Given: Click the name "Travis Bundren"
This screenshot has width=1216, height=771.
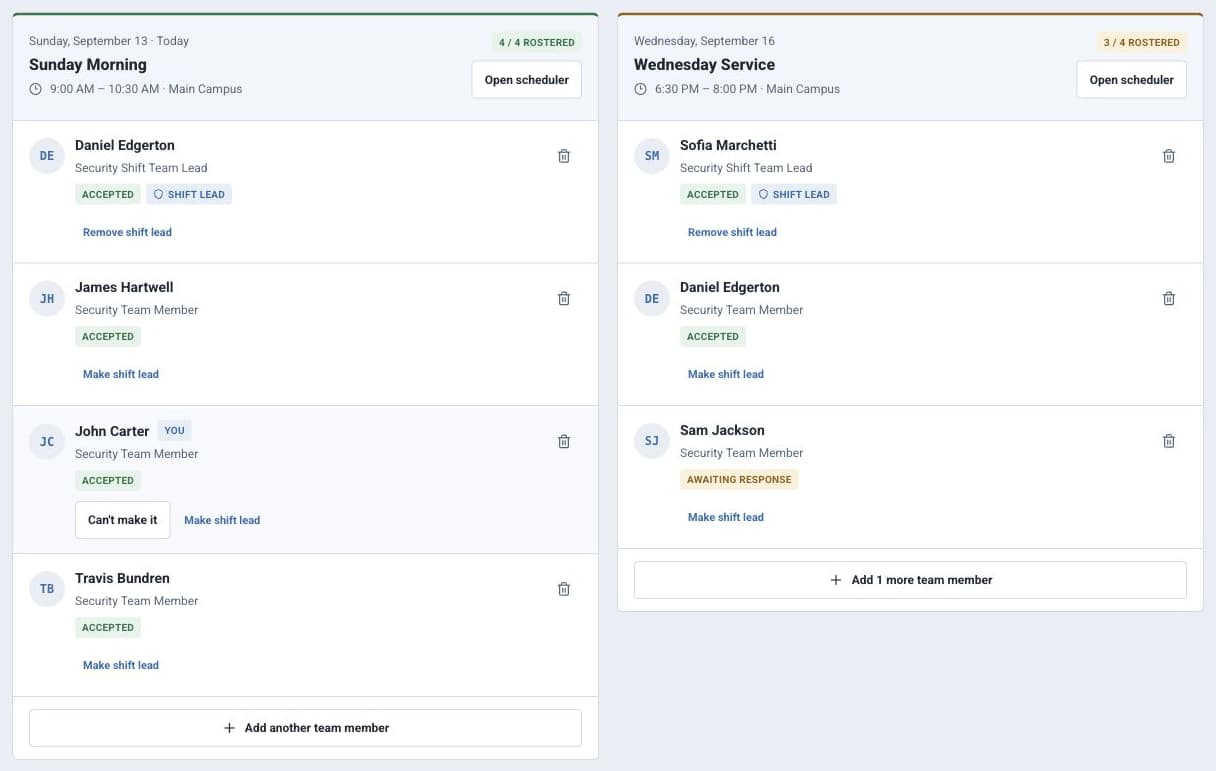Looking at the screenshot, I should coord(122,578).
